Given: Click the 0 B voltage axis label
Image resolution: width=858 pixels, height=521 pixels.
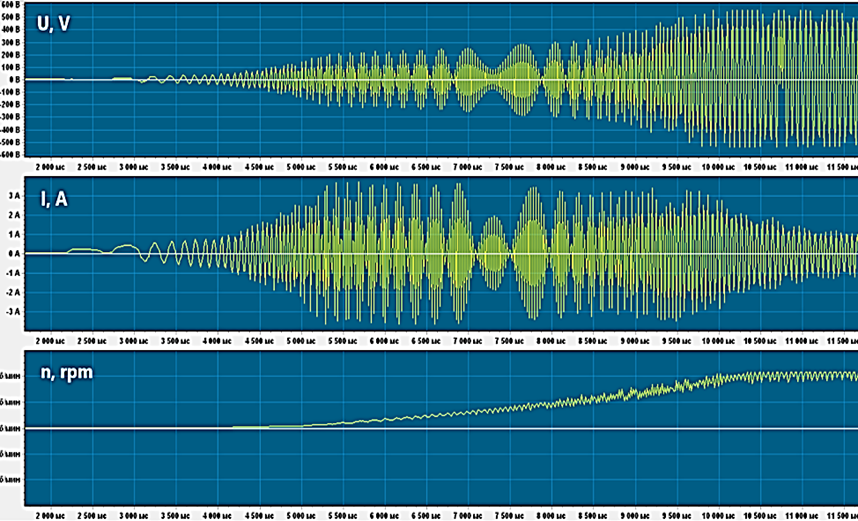Looking at the screenshot, I should [x=14, y=79].
